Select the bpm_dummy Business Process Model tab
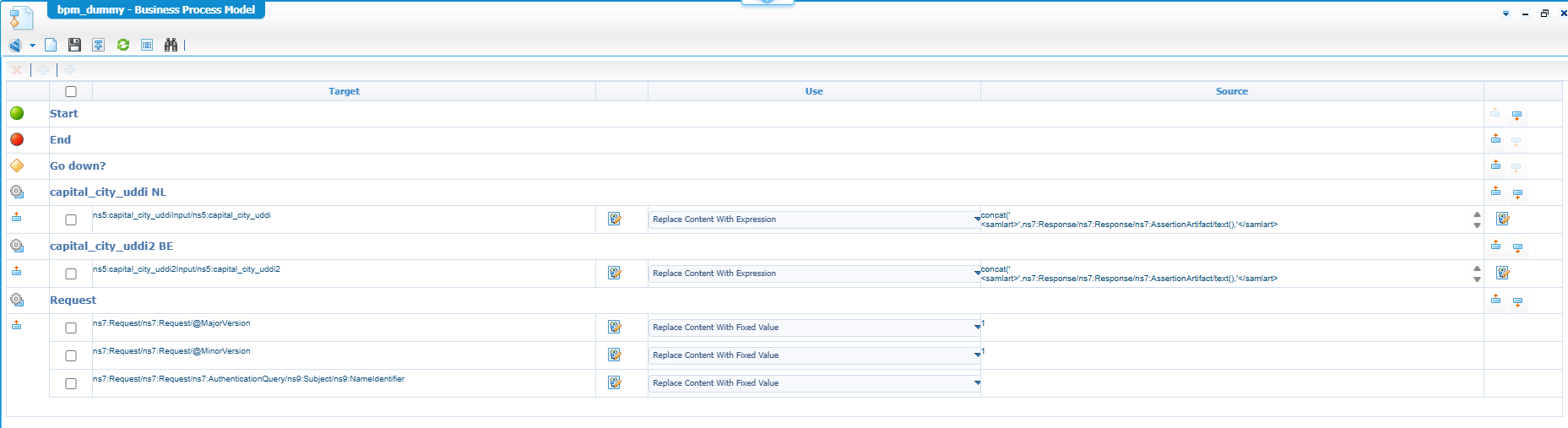Screen dimensions: 1568x428 [x=156, y=10]
